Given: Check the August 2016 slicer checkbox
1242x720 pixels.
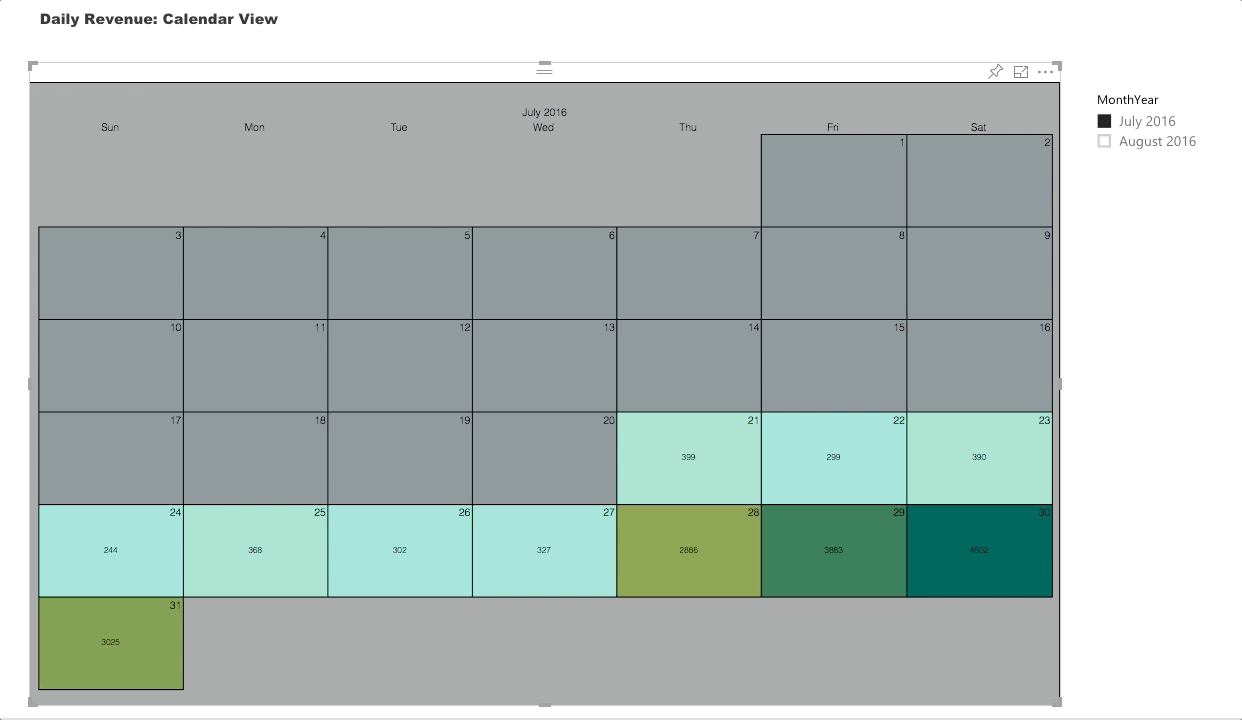Looking at the screenshot, I should (1104, 141).
